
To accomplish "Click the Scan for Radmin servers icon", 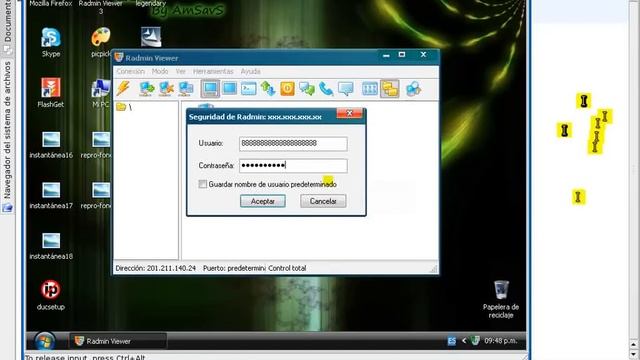I will tap(413, 89).
